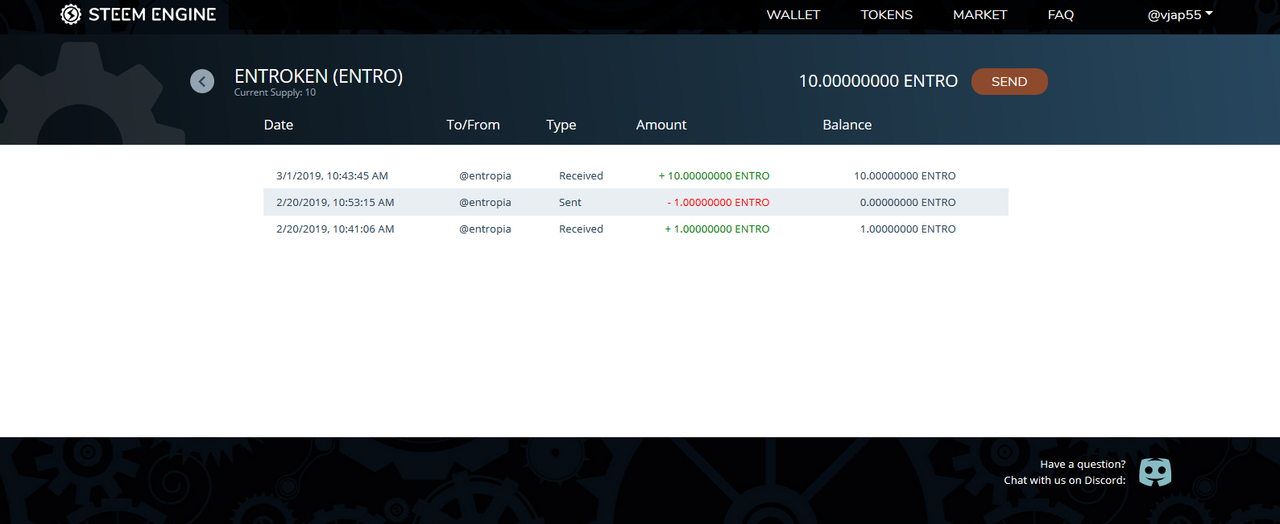Click the Current Supply: 10 text
Image resolution: width=1280 pixels, height=524 pixels.
275,93
